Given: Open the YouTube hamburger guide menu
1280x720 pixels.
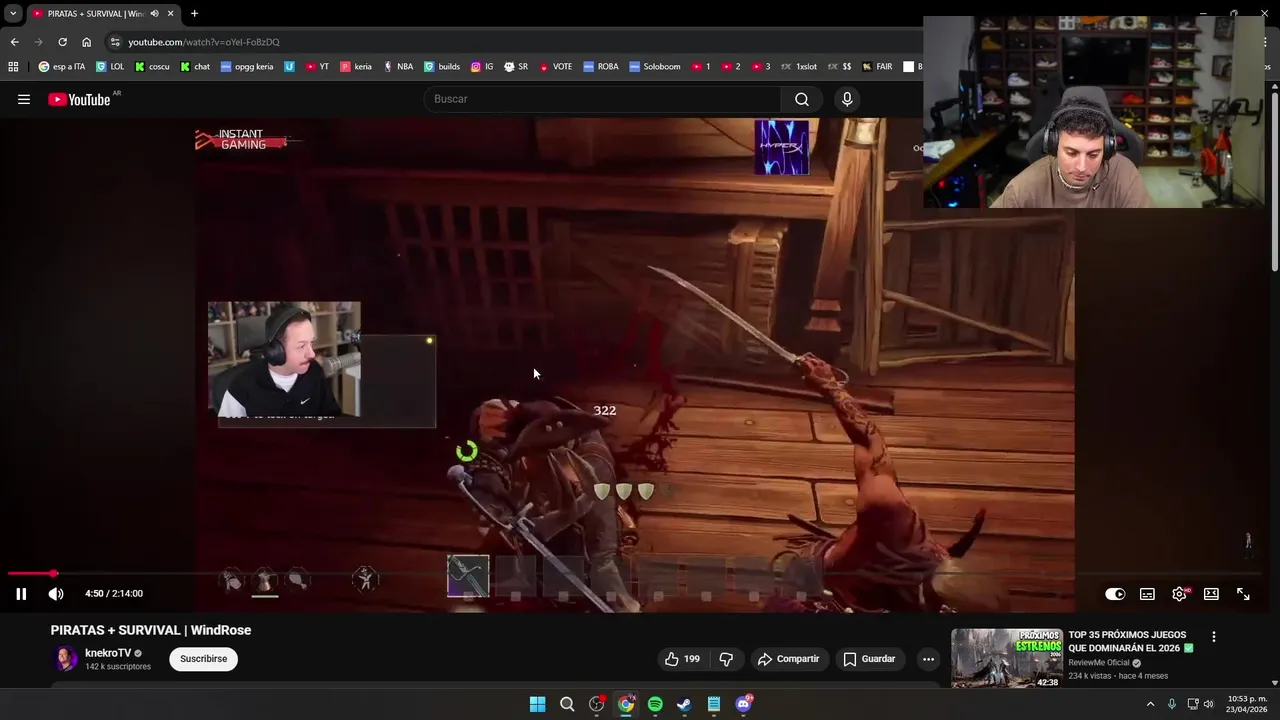Looking at the screenshot, I should [x=24, y=99].
